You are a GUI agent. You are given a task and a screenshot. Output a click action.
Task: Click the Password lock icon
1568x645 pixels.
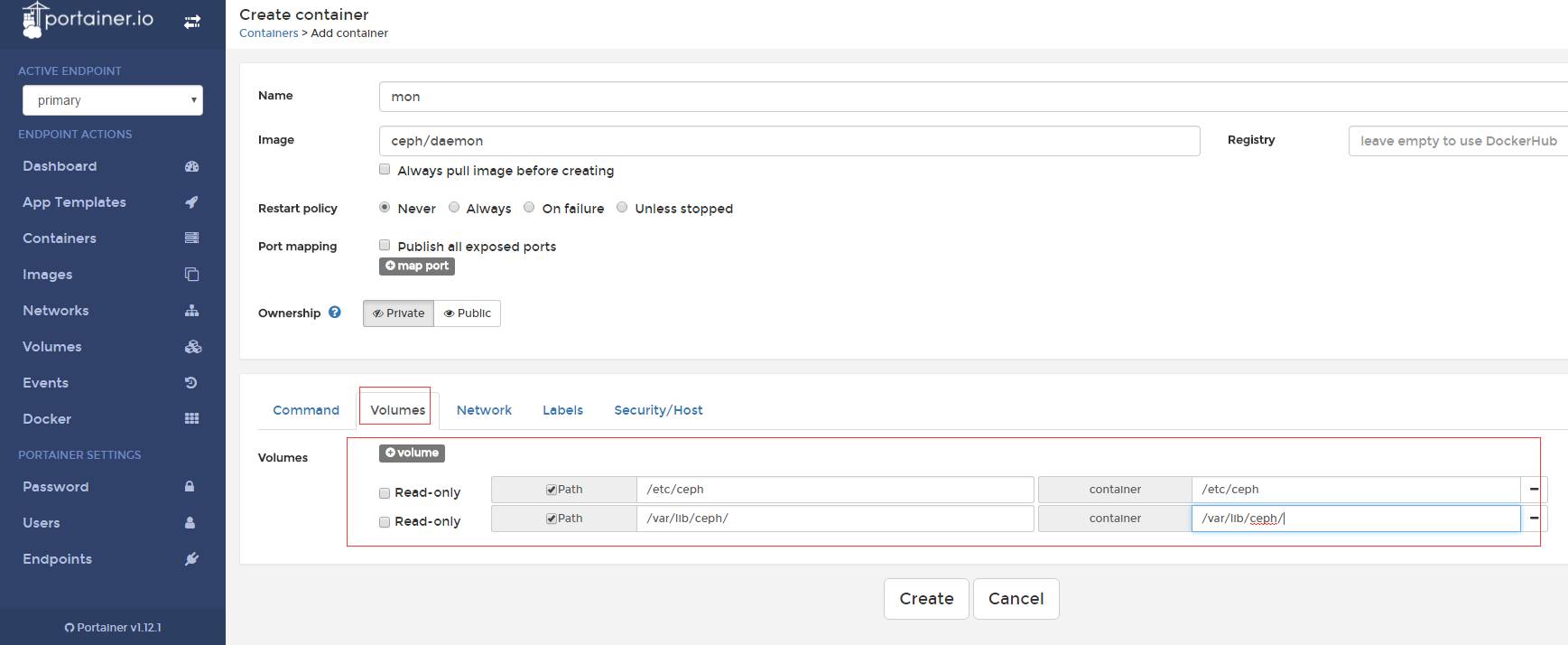tap(190, 487)
